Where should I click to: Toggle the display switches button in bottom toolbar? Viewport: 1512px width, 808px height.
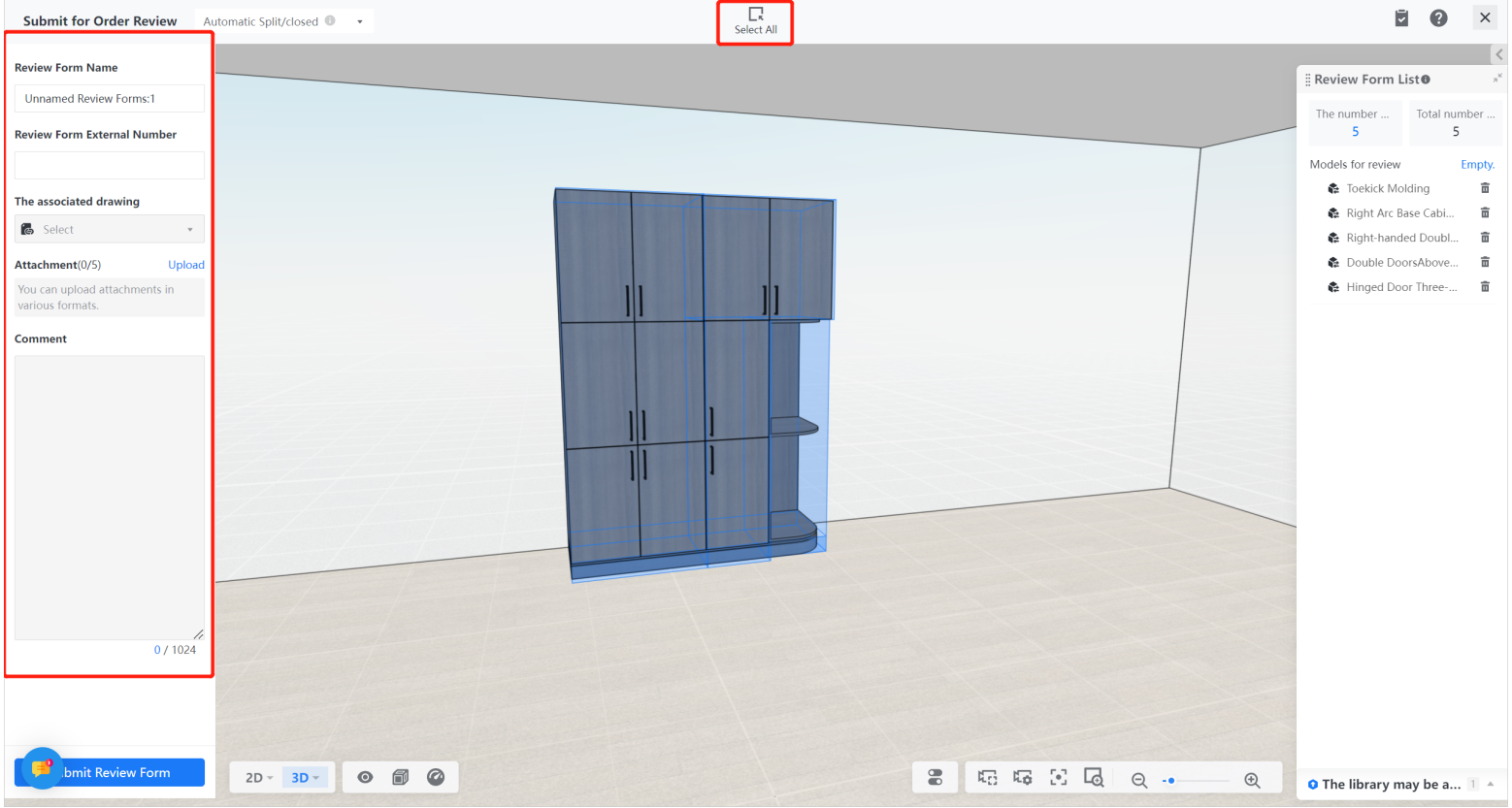pyautogui.click(x=936, y=778)
